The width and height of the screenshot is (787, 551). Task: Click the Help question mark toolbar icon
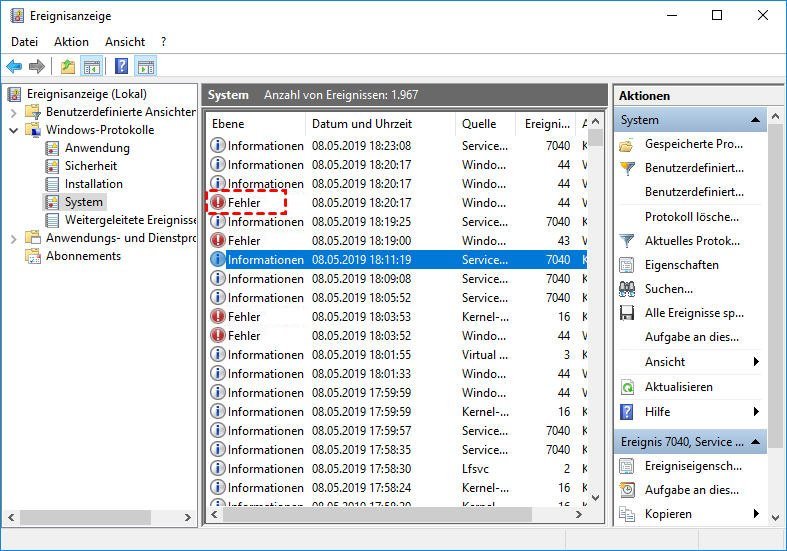[121, 66]
